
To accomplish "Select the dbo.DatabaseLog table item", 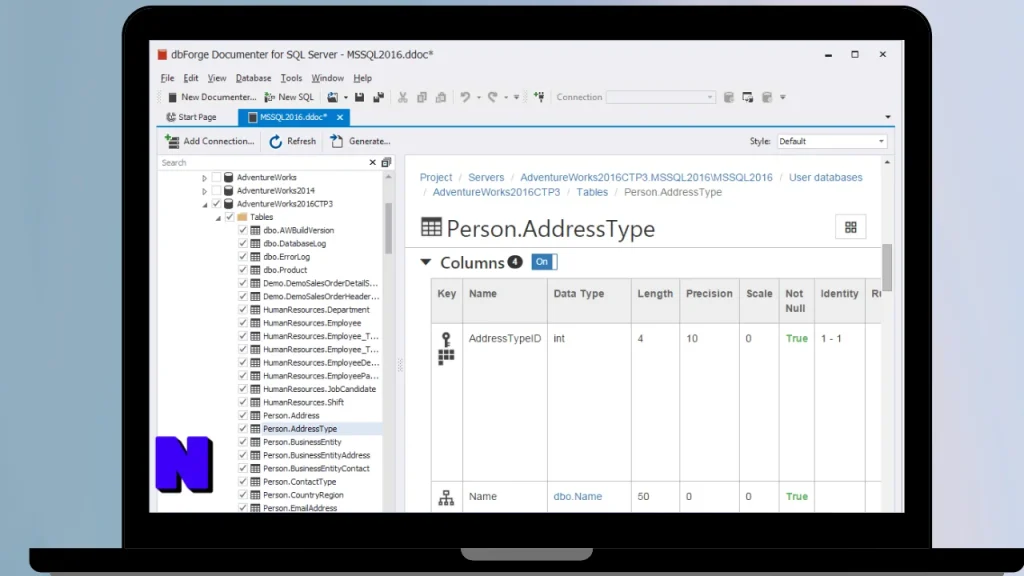I will coord(295,244).
